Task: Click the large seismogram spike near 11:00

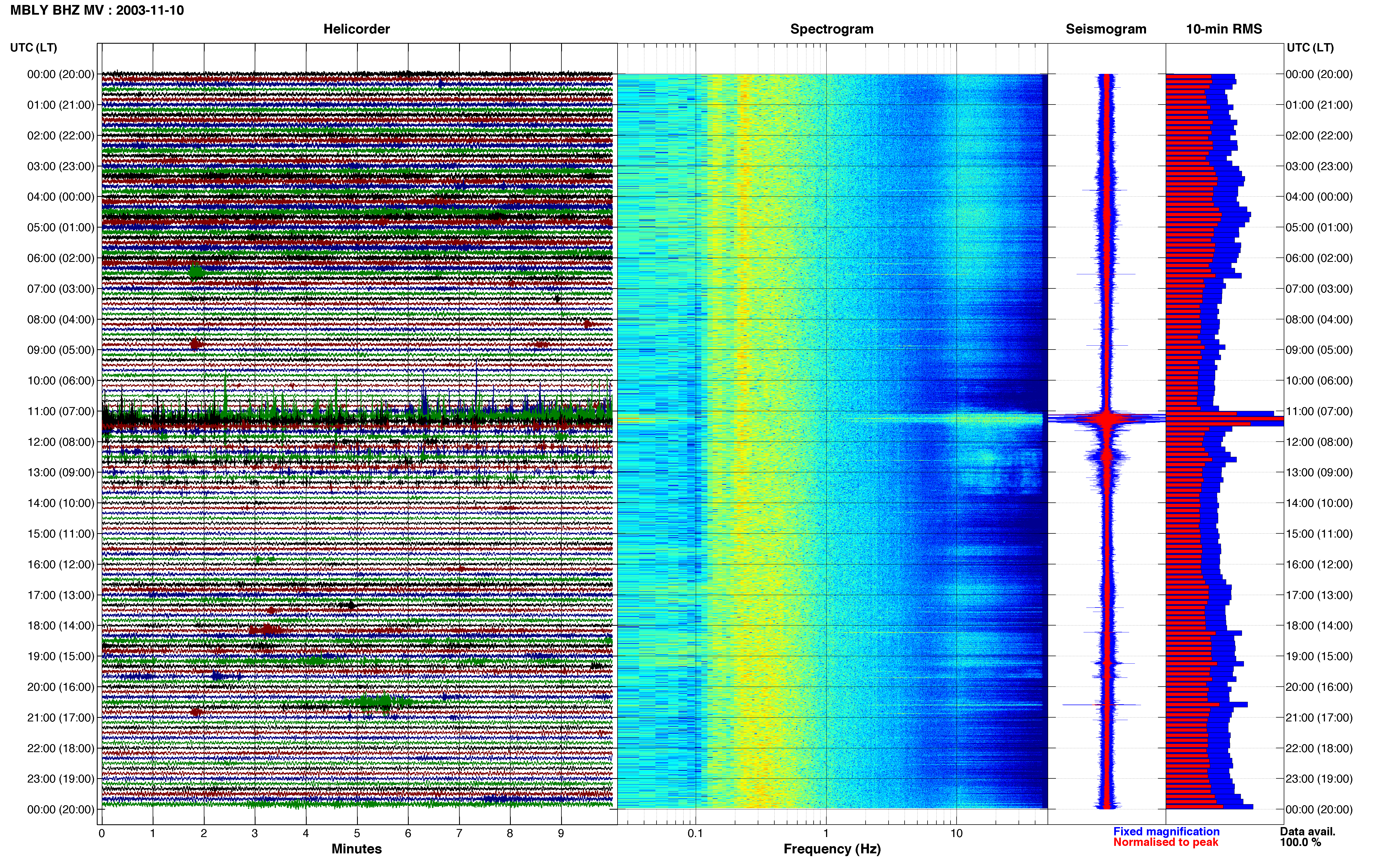Action: coord(1107,418)
